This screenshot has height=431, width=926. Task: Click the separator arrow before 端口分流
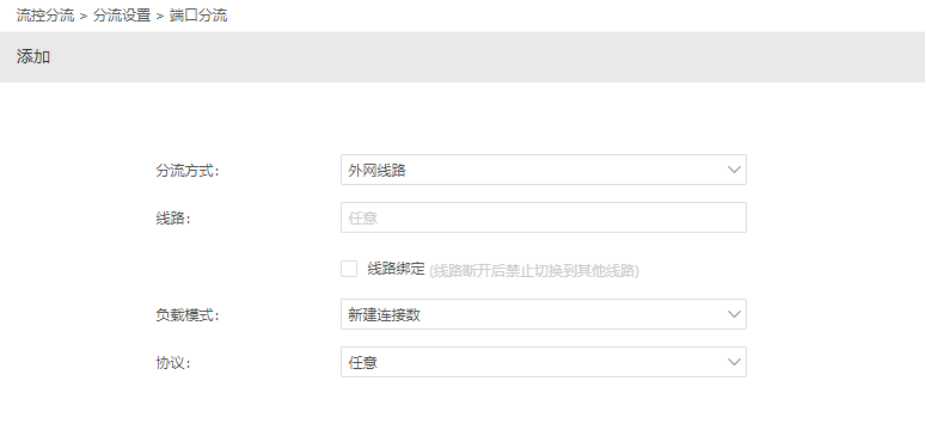click(x=160, y=17)
